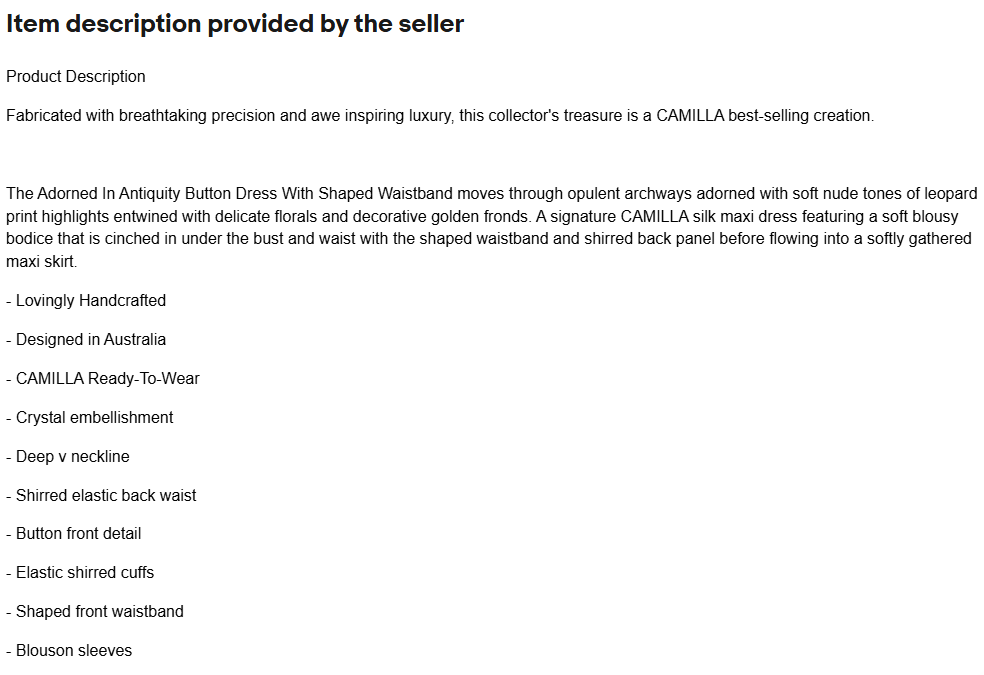Viewport: 984px width, 675px height.
Task: Click 'Elastic shirred cuffs' bullet
Action: (x=80, y=573)
